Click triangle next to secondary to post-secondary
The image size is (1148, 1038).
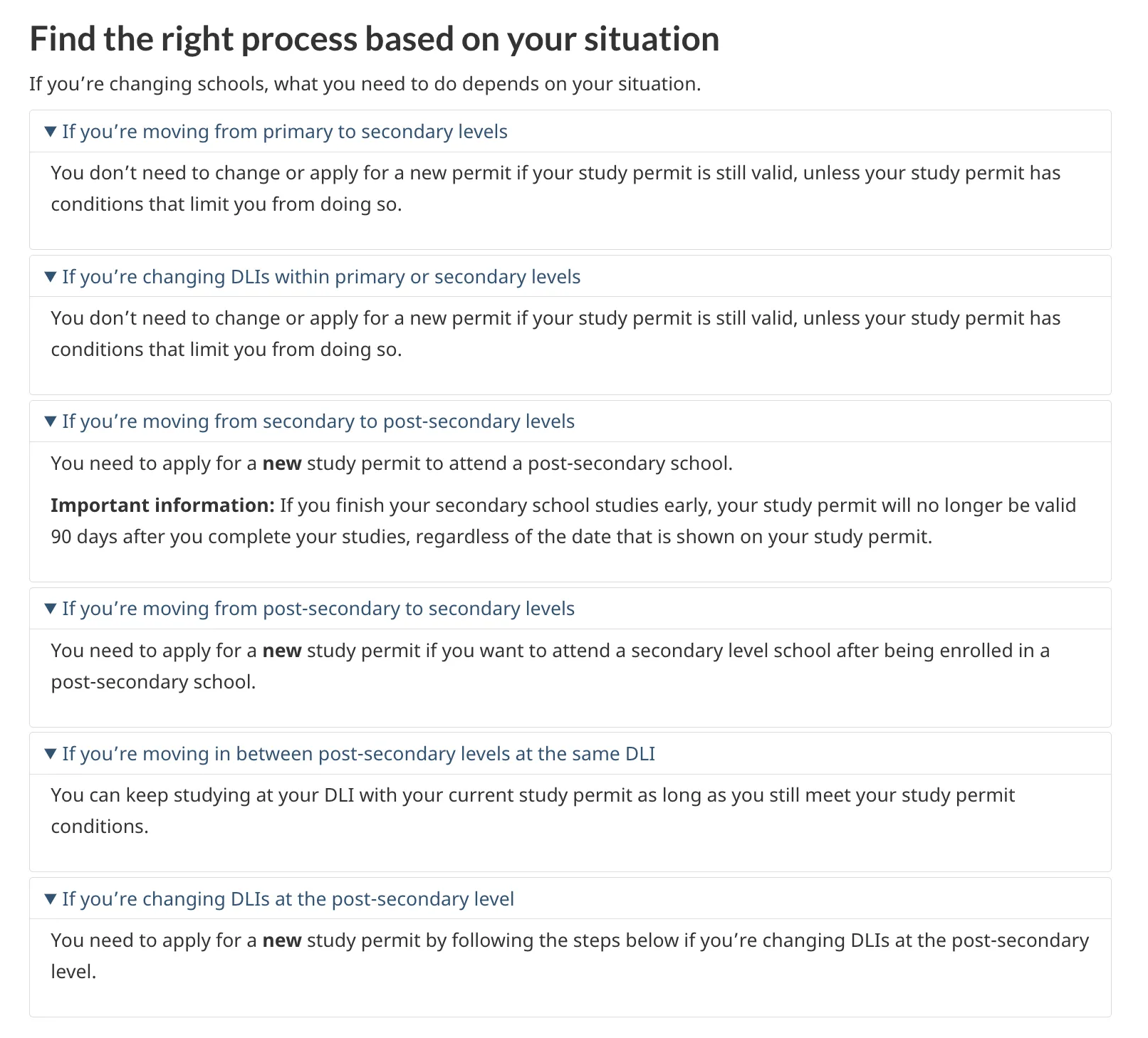click(50, 421)
